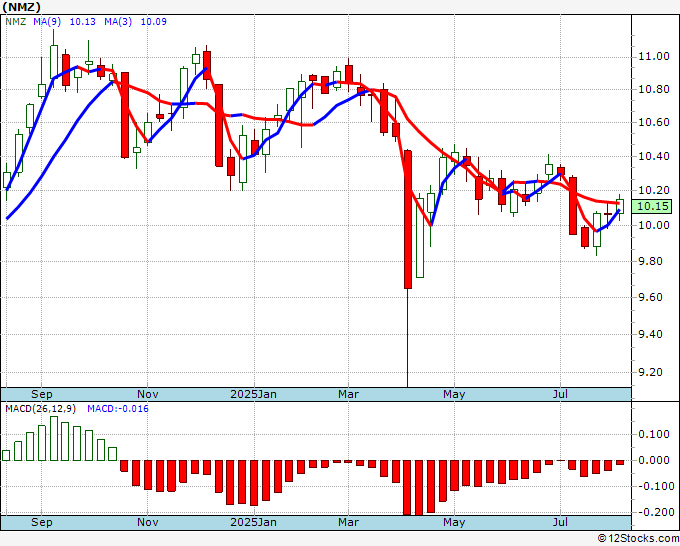
Task: Click the MA(3) indicator label
Action: 118,22
